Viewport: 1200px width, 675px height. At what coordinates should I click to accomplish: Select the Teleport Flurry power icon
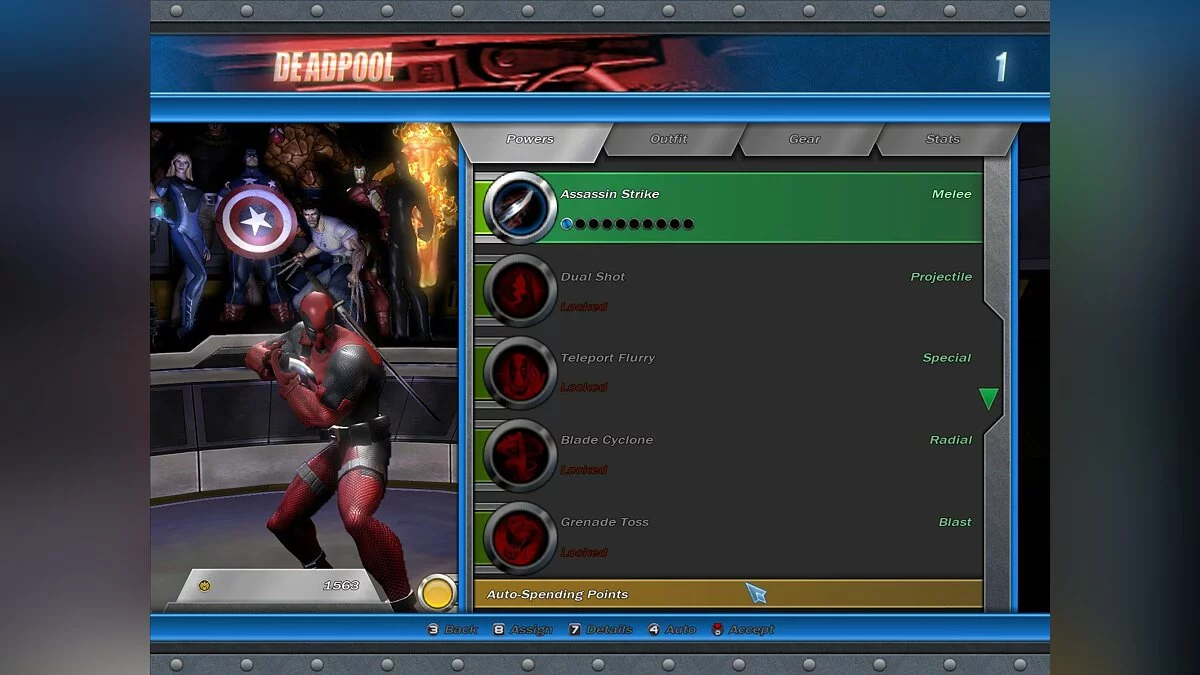[520, 372]
